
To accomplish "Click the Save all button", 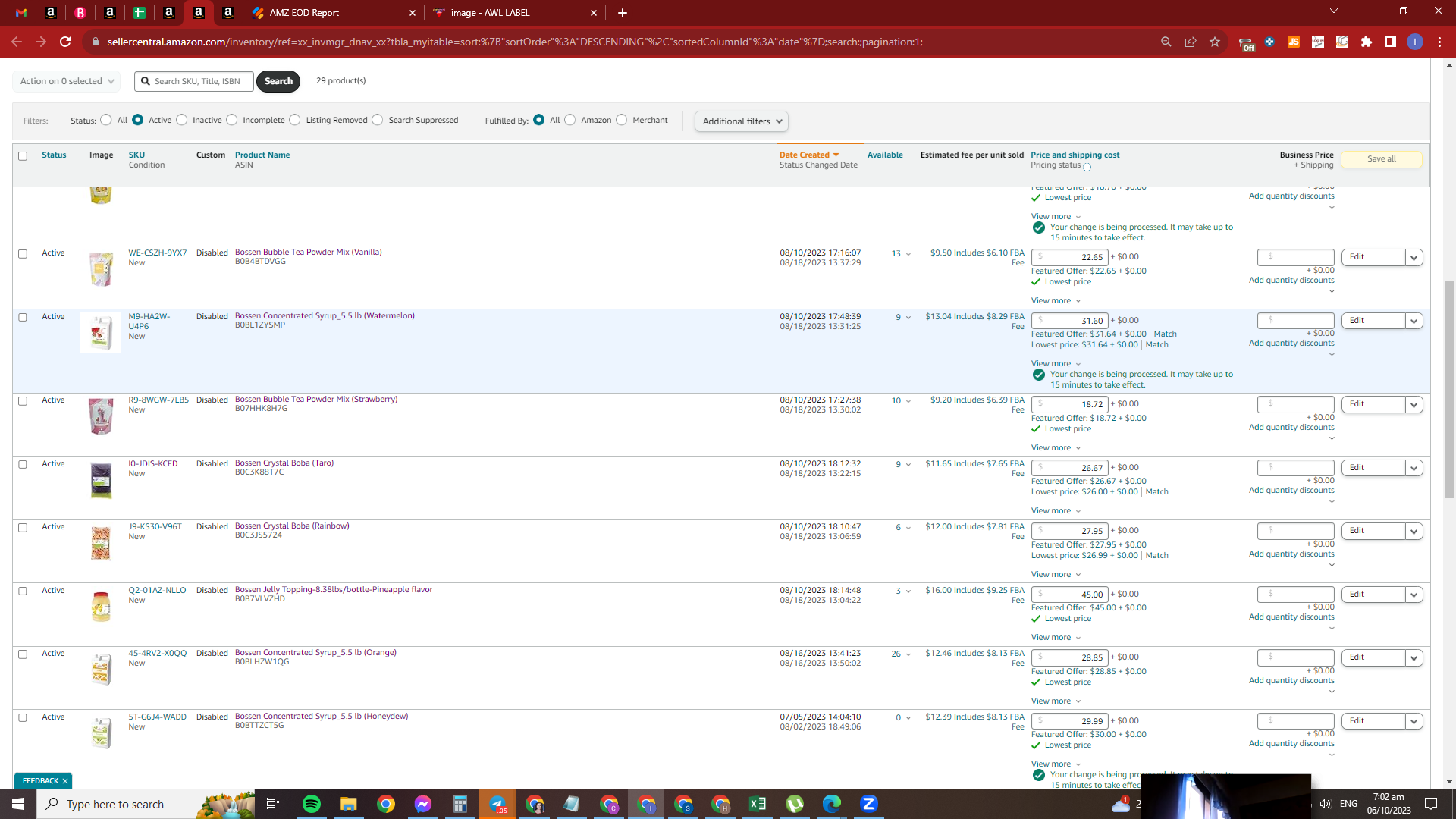I will (1381, 159).
